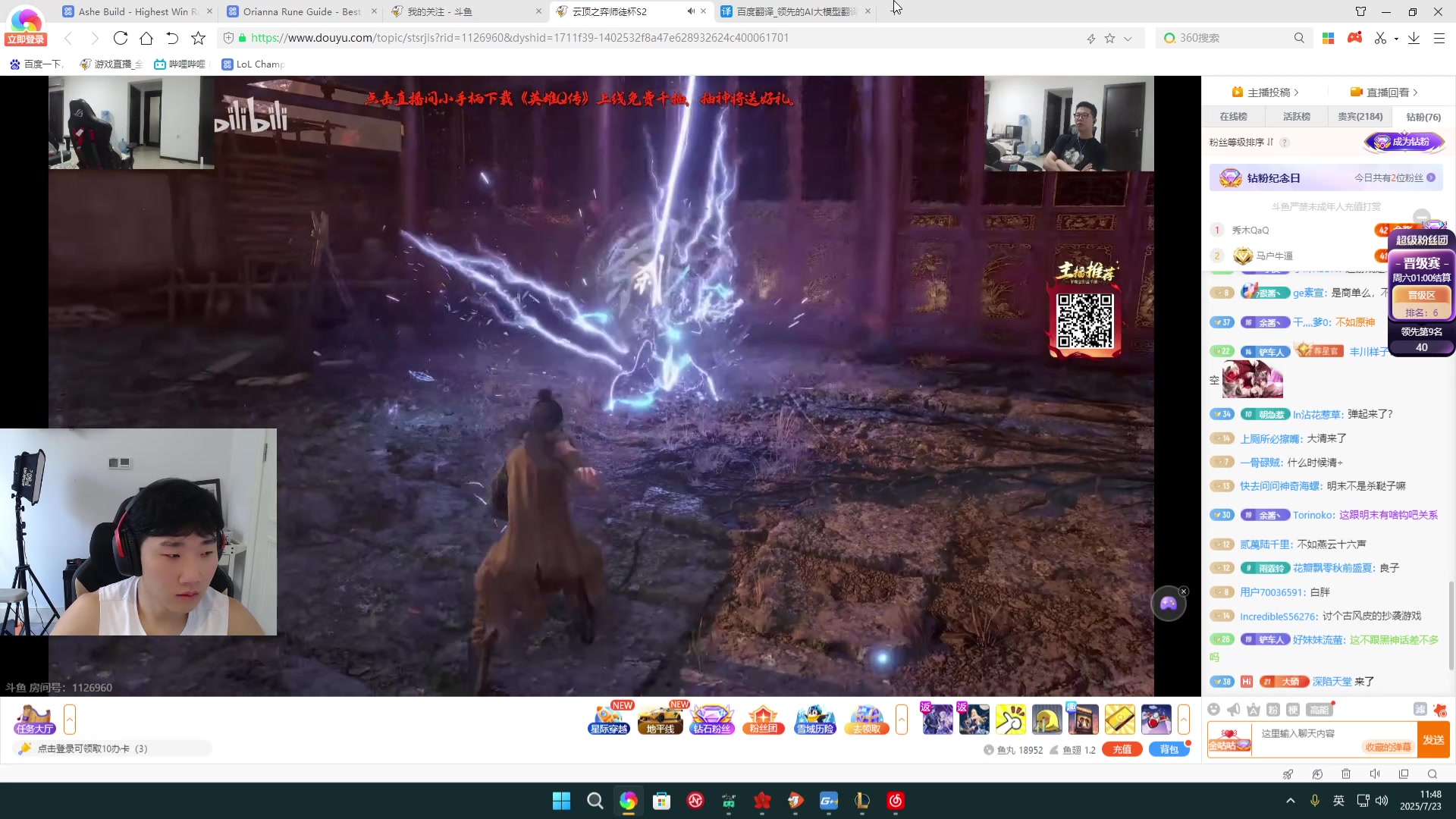This screenshot has height=819, width=1456.
Task: Switch to the Ashe Build browser tab
Action: (x=137, y=11)
